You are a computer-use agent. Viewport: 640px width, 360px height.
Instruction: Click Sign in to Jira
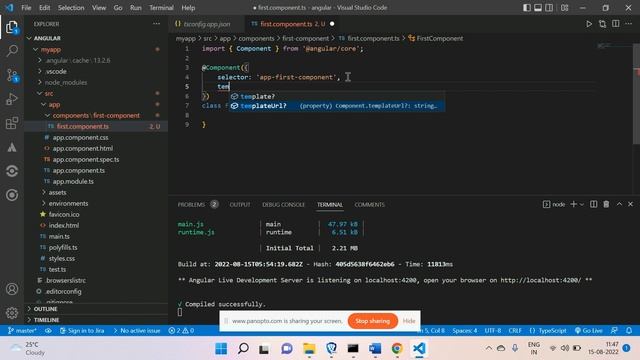(x=82, y=331)
